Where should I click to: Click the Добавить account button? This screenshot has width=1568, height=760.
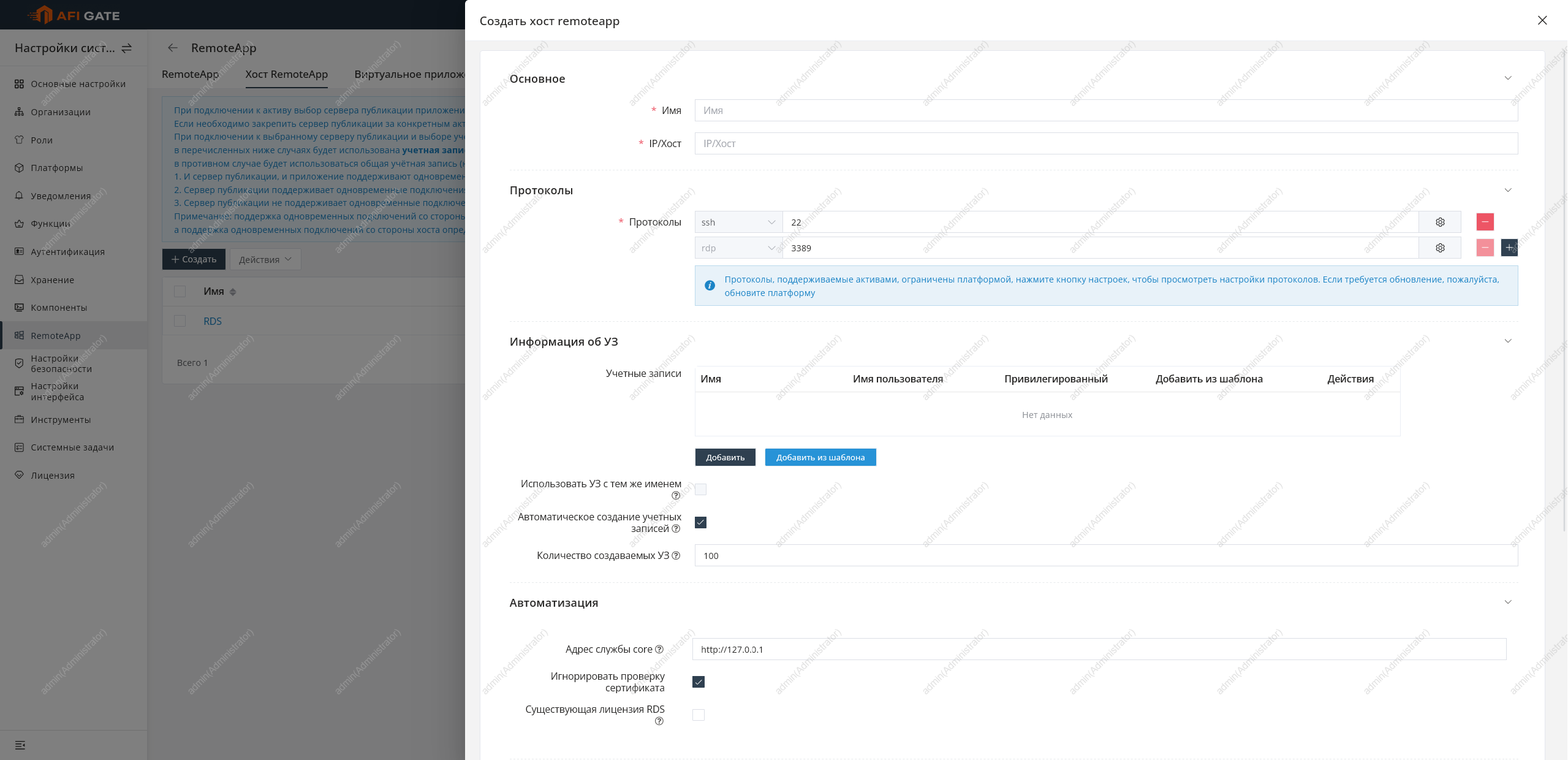tap(725, 457)
